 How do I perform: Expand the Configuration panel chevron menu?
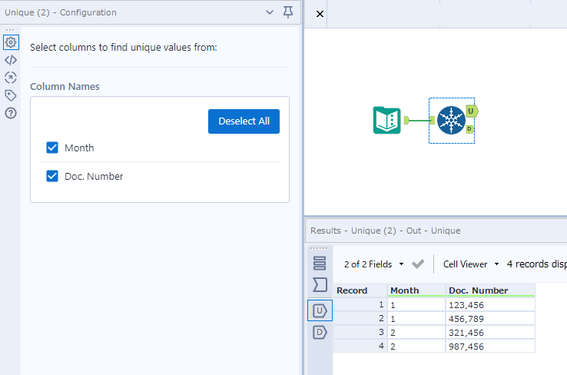pyautogui.click(x=269, y=12)
